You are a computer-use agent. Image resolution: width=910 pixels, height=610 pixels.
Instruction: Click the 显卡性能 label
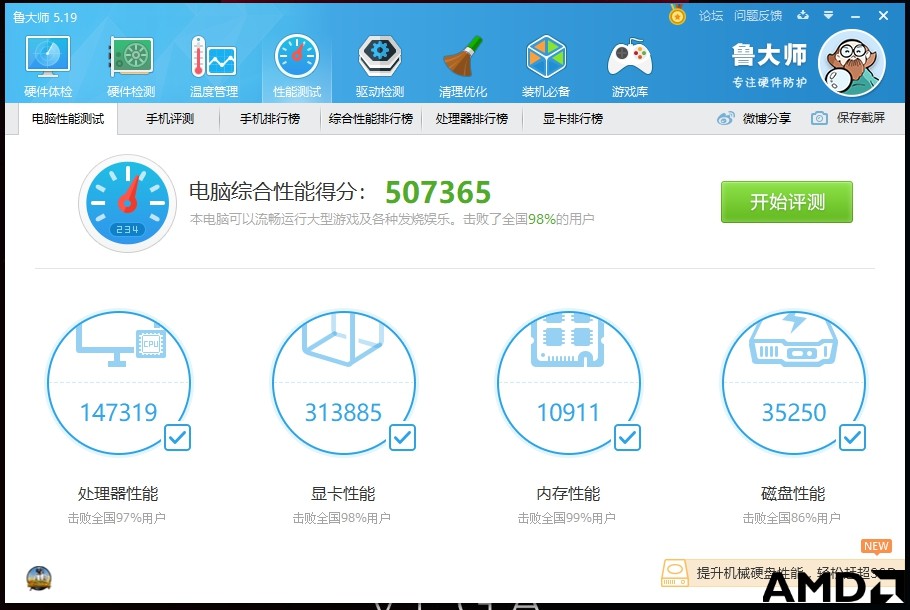pos(343,494)
